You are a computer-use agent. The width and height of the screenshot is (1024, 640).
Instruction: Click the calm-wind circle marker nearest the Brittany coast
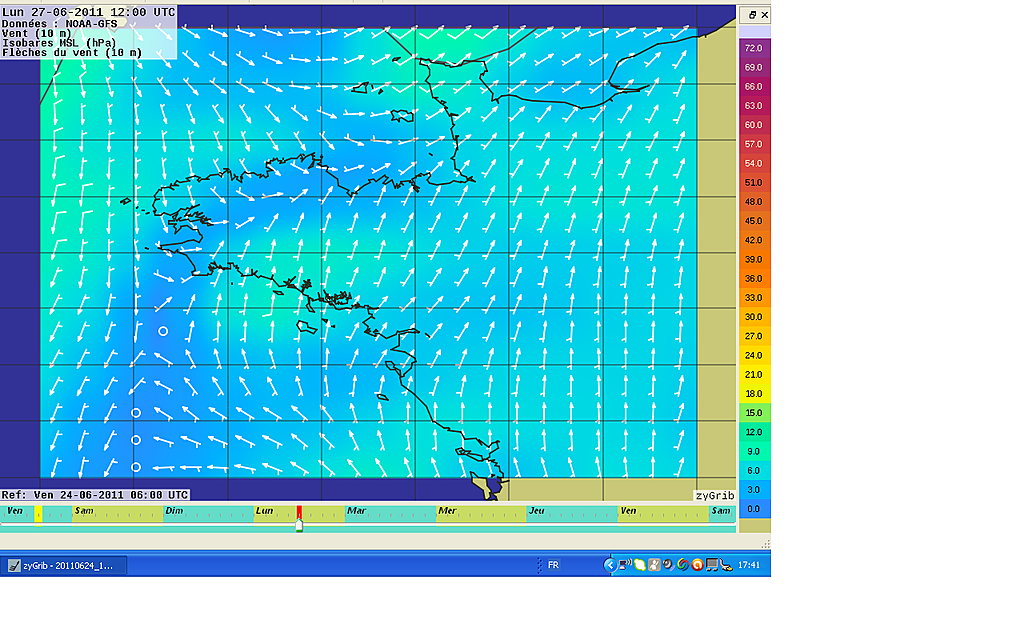tap(163, 331)
